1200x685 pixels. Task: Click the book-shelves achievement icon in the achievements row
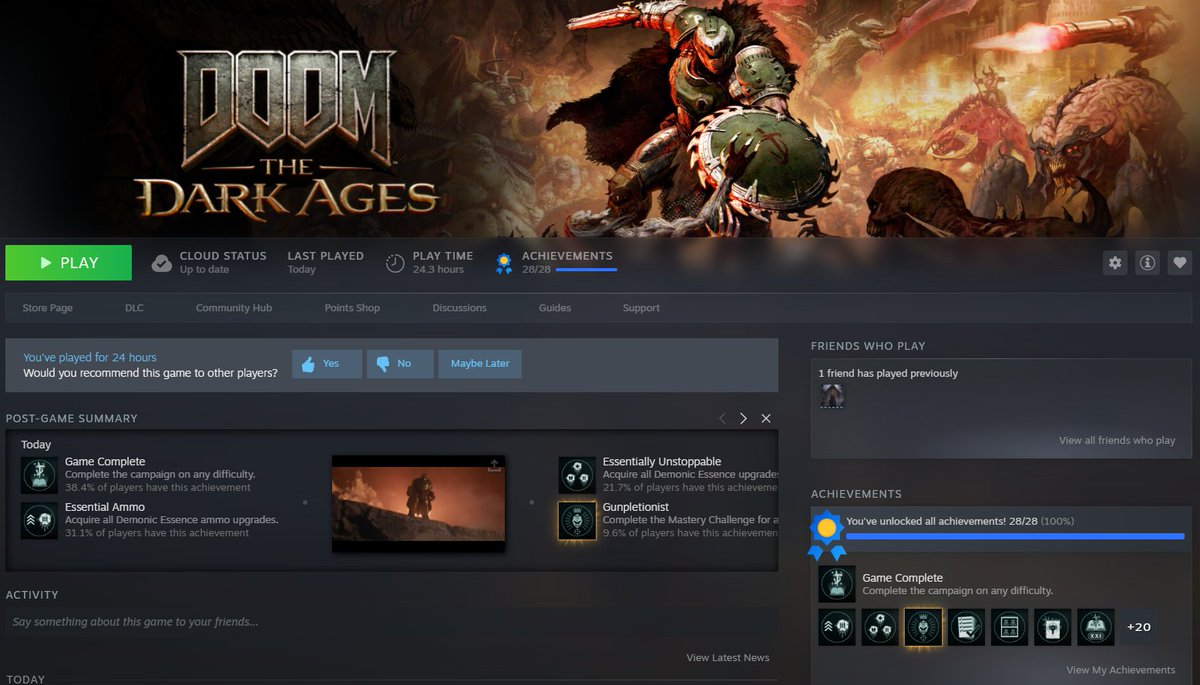click(x=1009, y=627)
